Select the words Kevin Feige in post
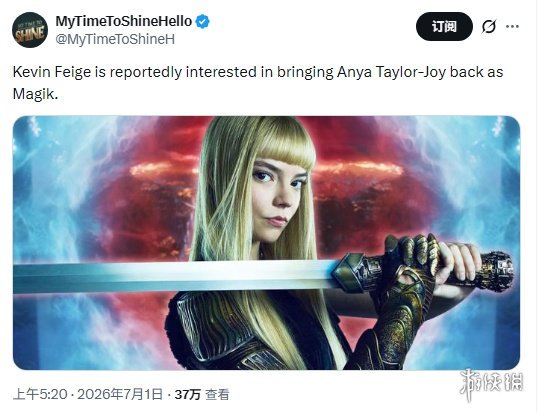538x412 pixels. pyautogui.click(x=52, y=72)
